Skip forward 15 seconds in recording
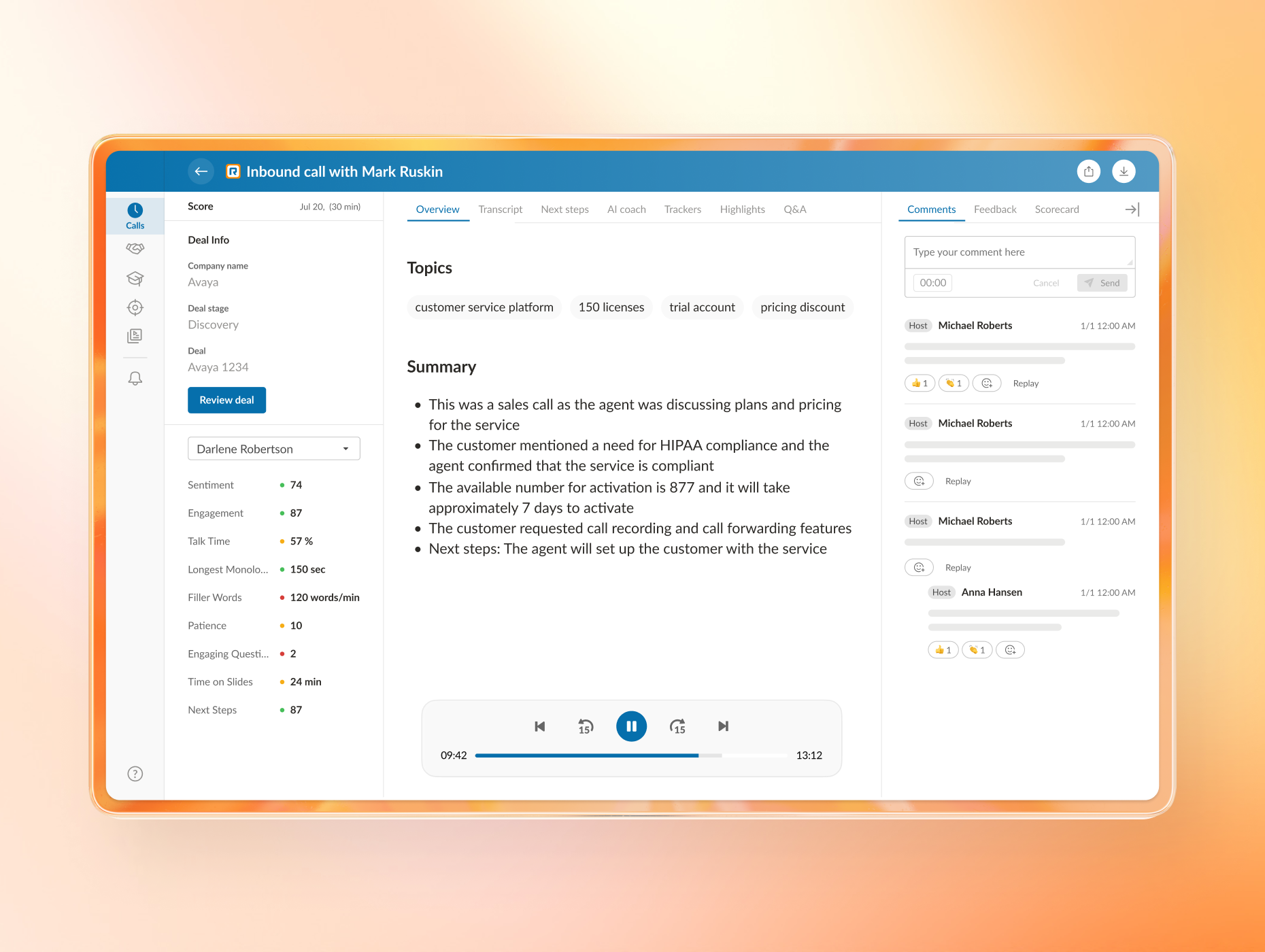Screen dimensions: 1265x952 pyautogui.click(x=677, y=726)
